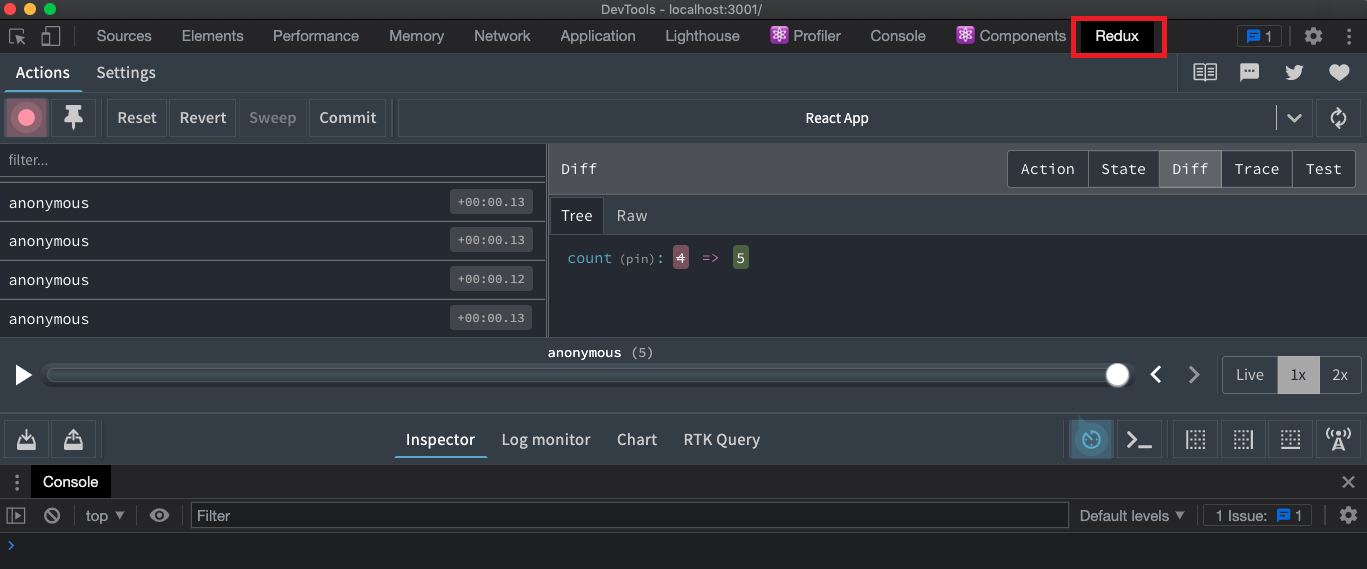Switch to the Diff view
Image resolution: width=1367 pixels, height=569 pixels.
tap(1190, 169)
